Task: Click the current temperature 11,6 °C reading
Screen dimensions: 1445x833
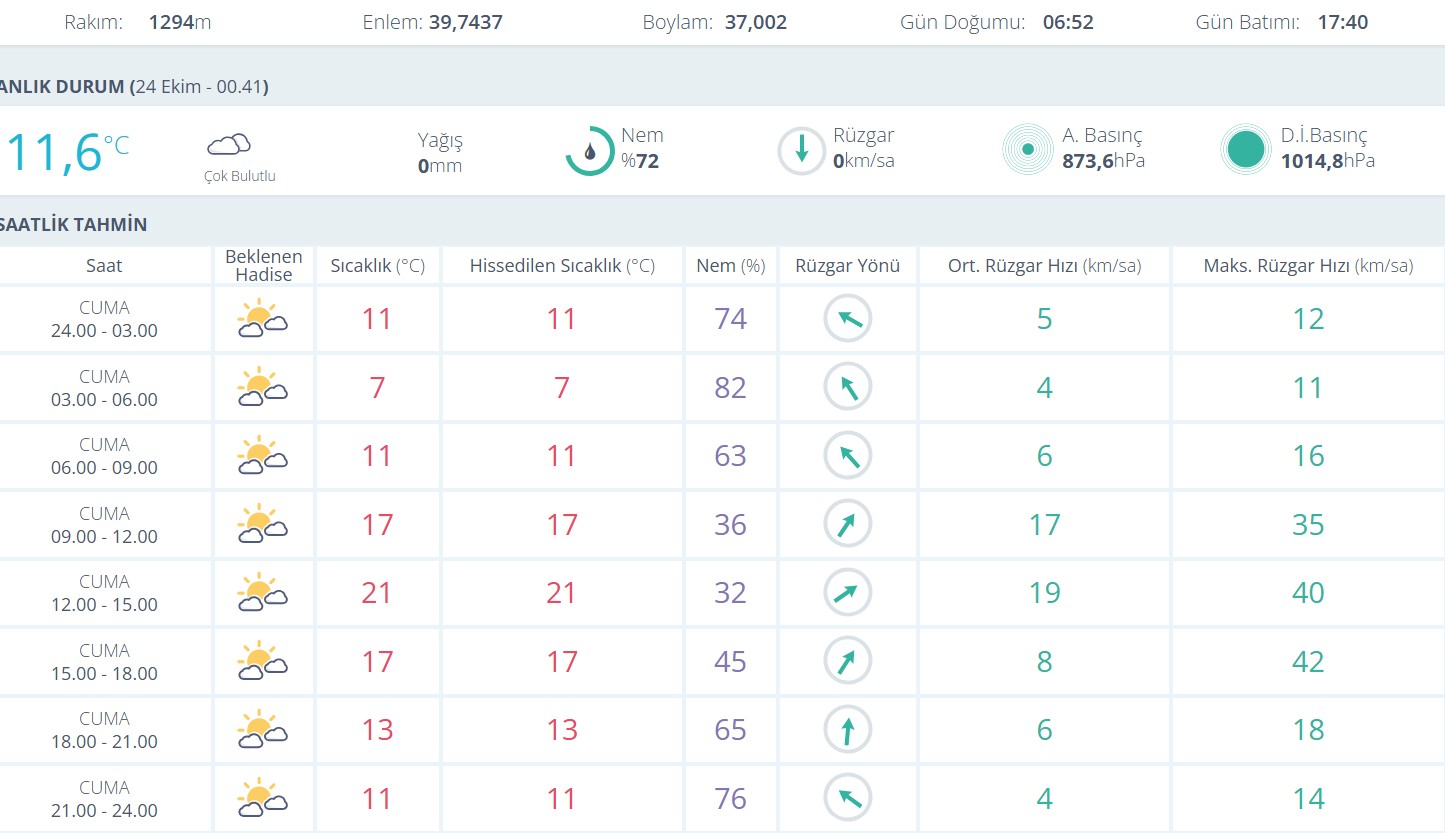Action: [x=66, y=152]
